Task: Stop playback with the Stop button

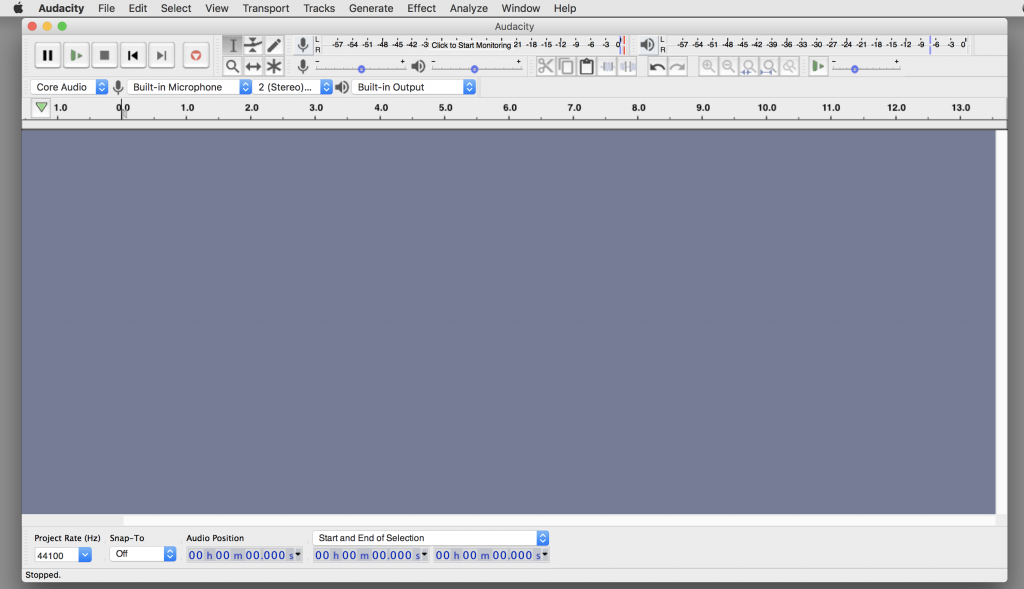Action: coord(104,56)
